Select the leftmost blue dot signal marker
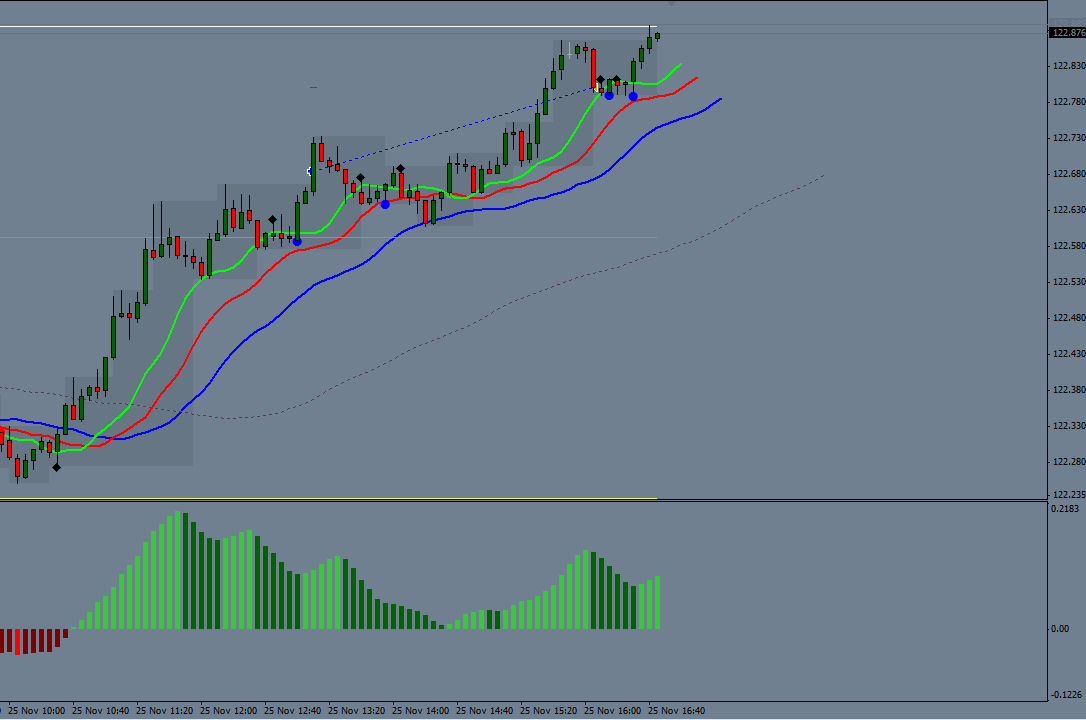The height and width of the screenshot is (720, 1086). pos(297,242)
